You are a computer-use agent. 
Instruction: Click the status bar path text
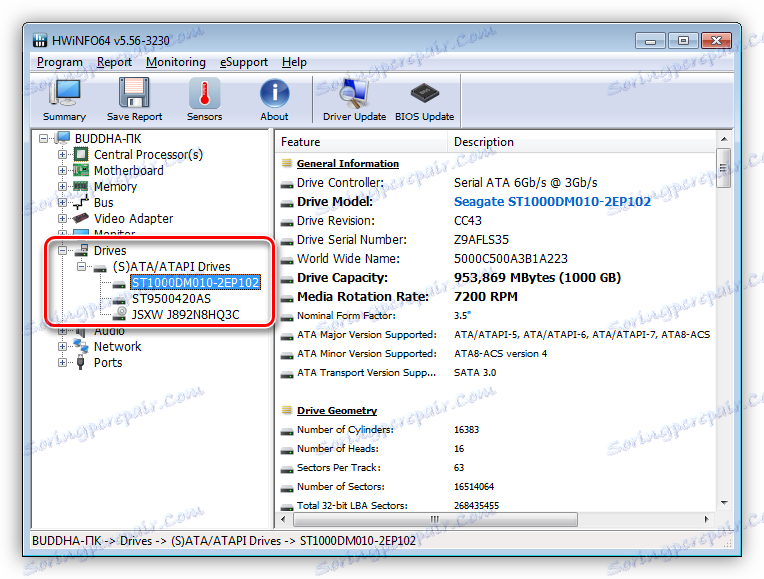pyautogui.click(x=224, y=541)
